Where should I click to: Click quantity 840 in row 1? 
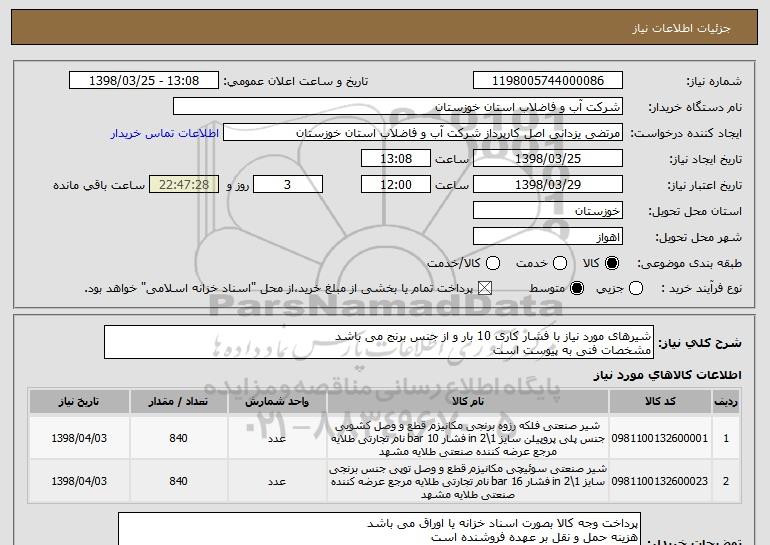(x=178, y=438)
